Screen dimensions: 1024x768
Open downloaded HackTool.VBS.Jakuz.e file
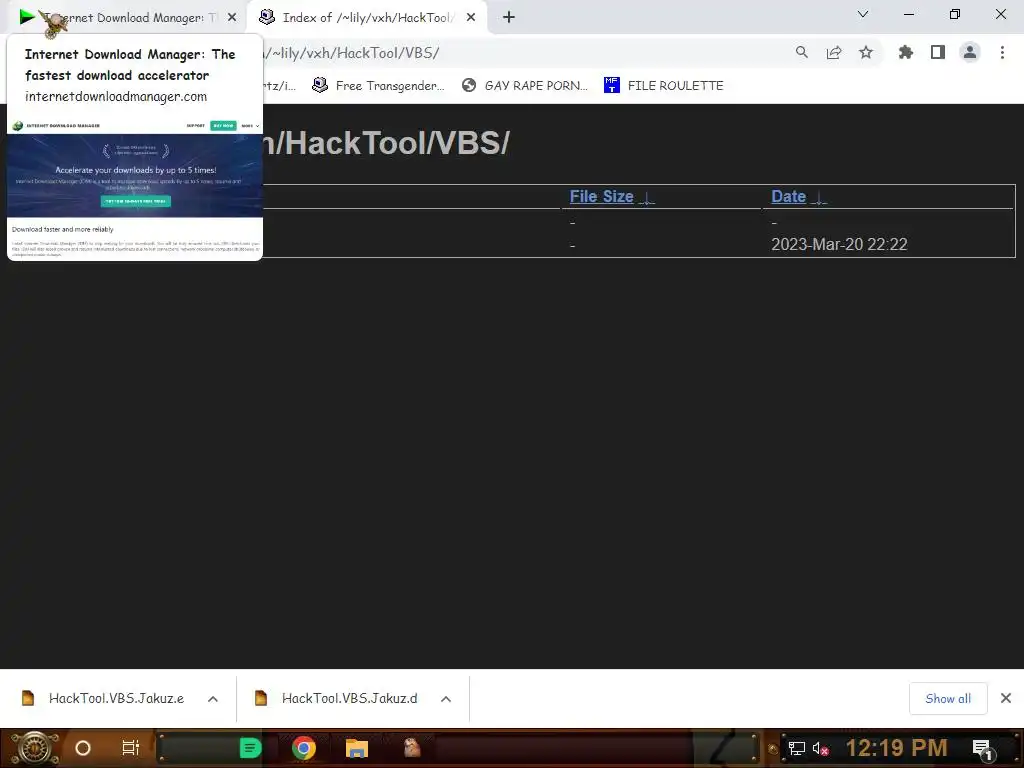tap(116, 699)
